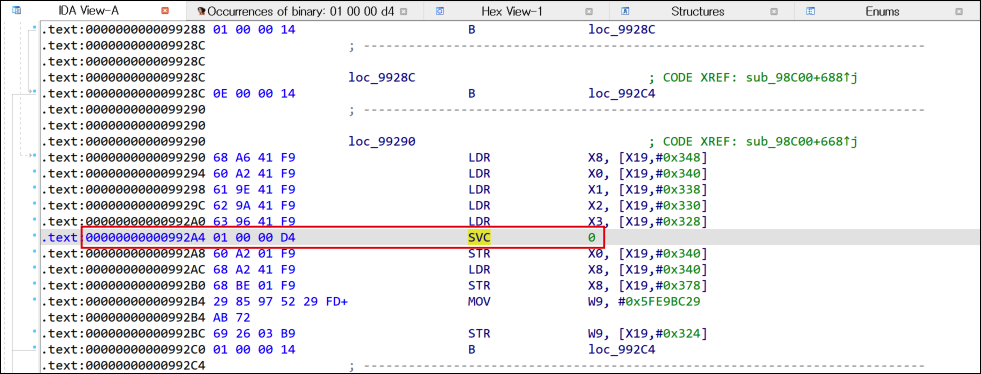Click hex bytes 61 9E 41 F9
981x374 pixels.
tap(254, 189)
